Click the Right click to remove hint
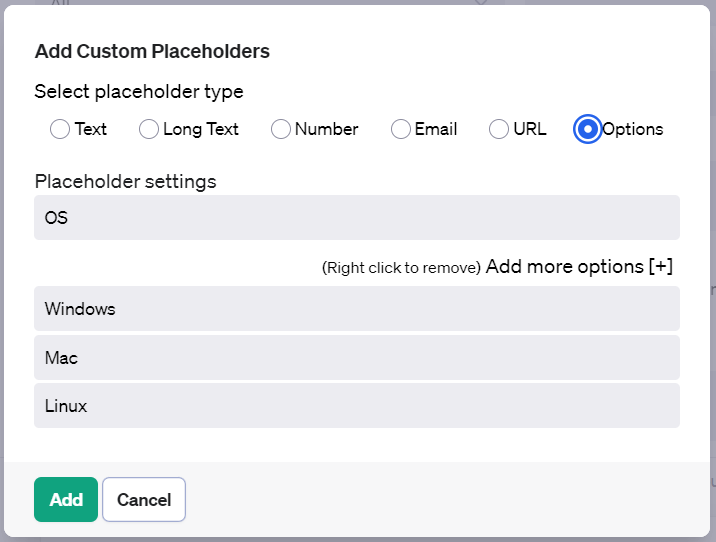The image size is (716, 542). pos(401,268)
